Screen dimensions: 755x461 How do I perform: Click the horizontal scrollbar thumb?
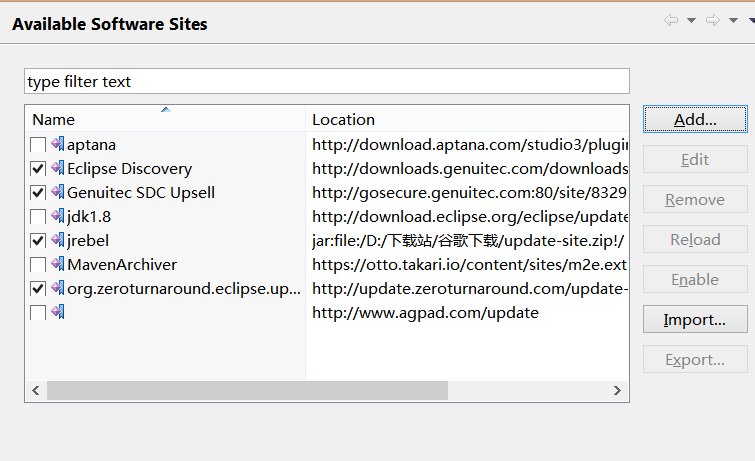click(x=247, y=391)
